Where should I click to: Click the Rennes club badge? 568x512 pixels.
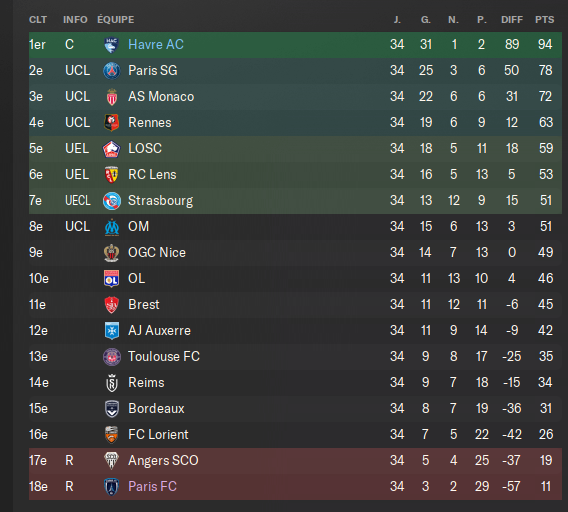(112, 123)
